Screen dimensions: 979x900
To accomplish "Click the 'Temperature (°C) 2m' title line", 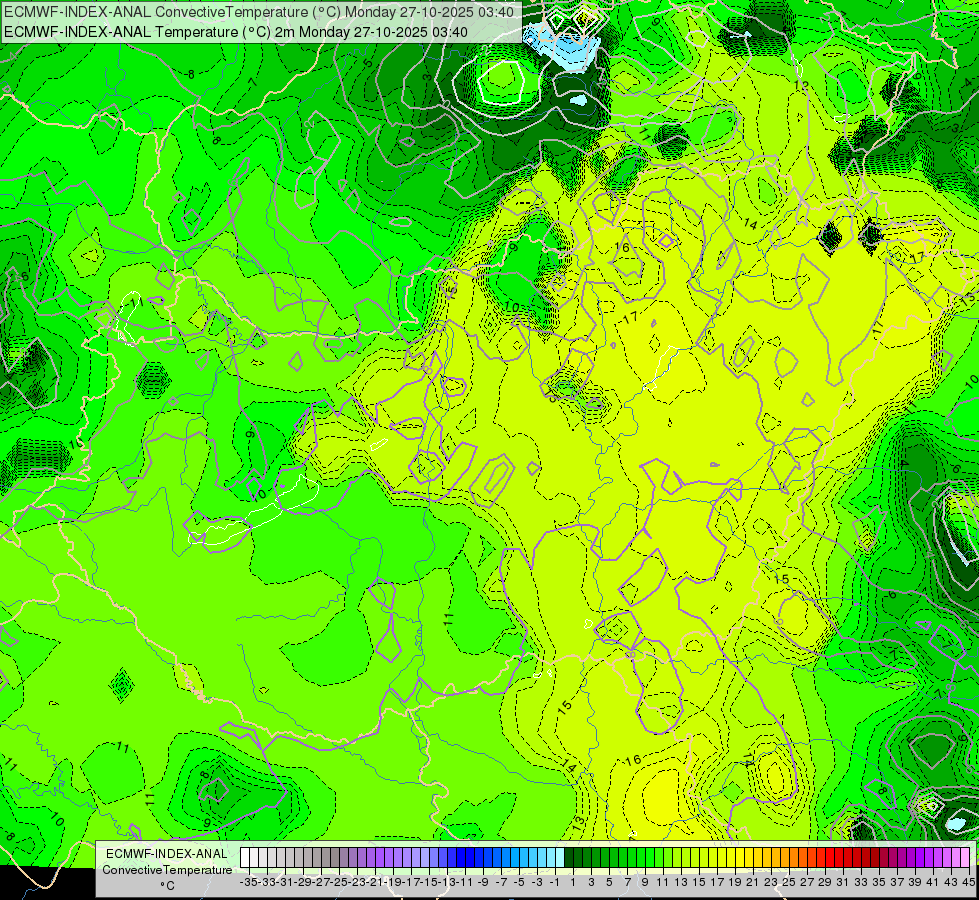I will click(236, 32).
